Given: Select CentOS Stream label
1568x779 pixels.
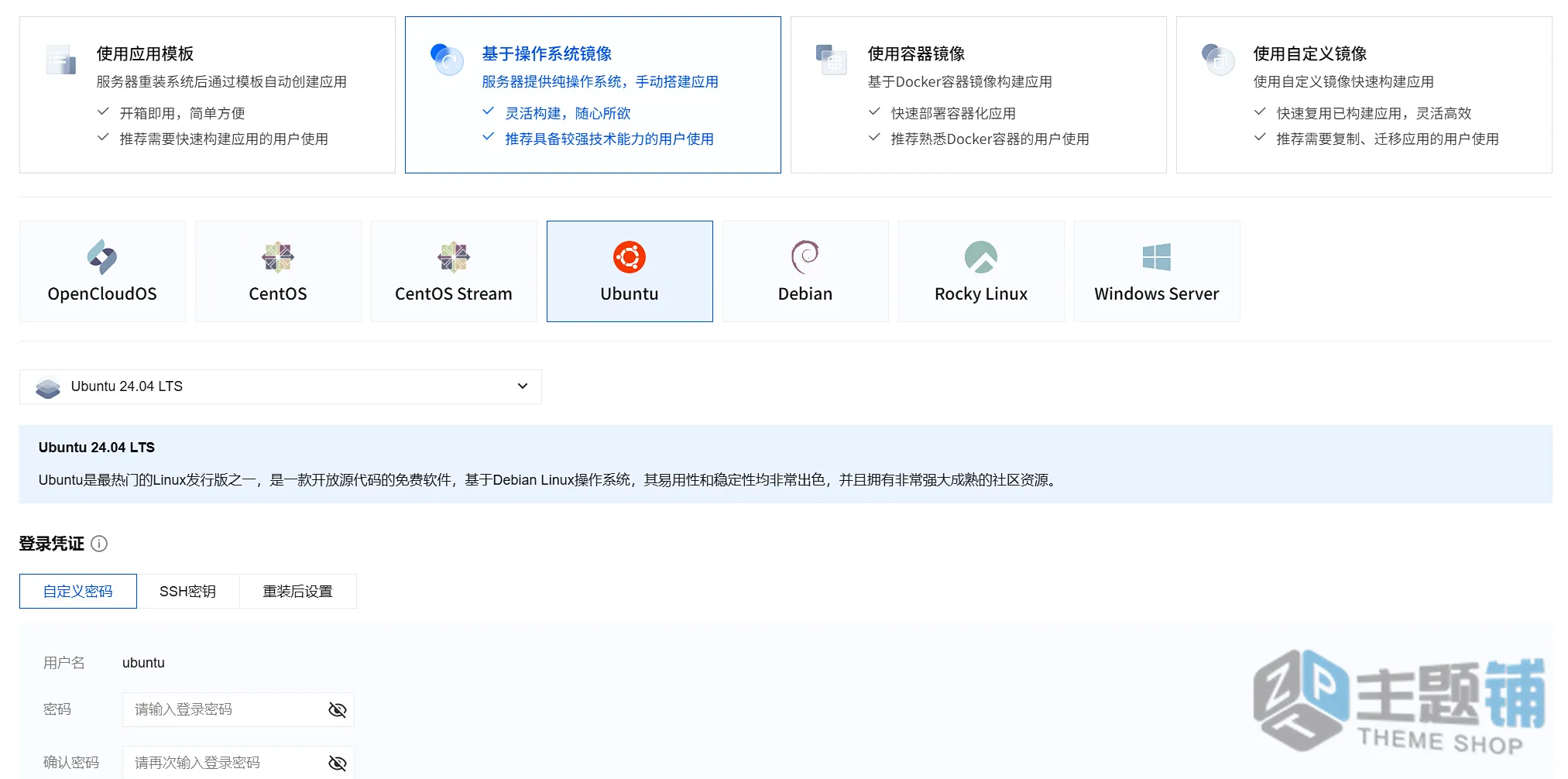Looking at the screenshot, I should point(454,294).
